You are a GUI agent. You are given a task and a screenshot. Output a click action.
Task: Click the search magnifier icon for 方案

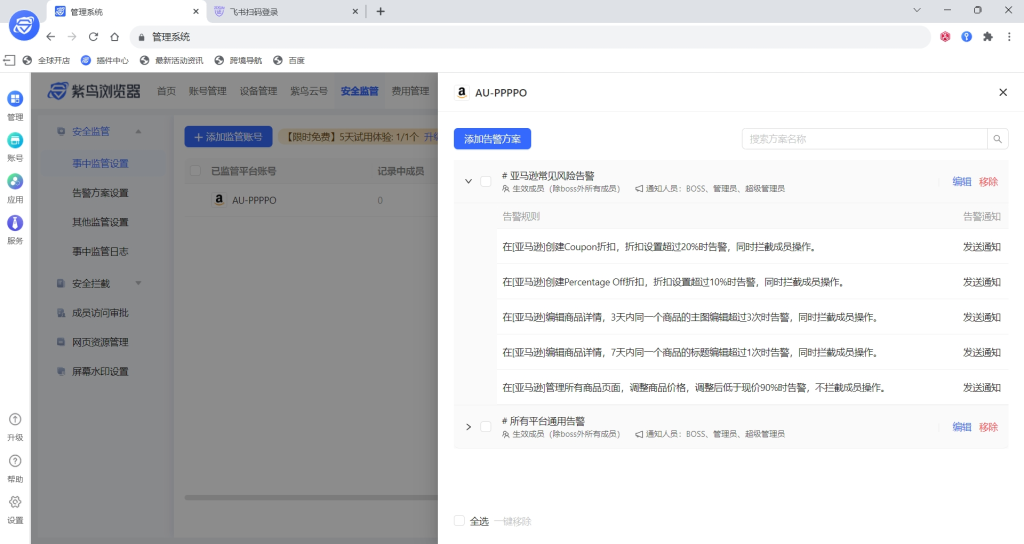tap(998, 139)
